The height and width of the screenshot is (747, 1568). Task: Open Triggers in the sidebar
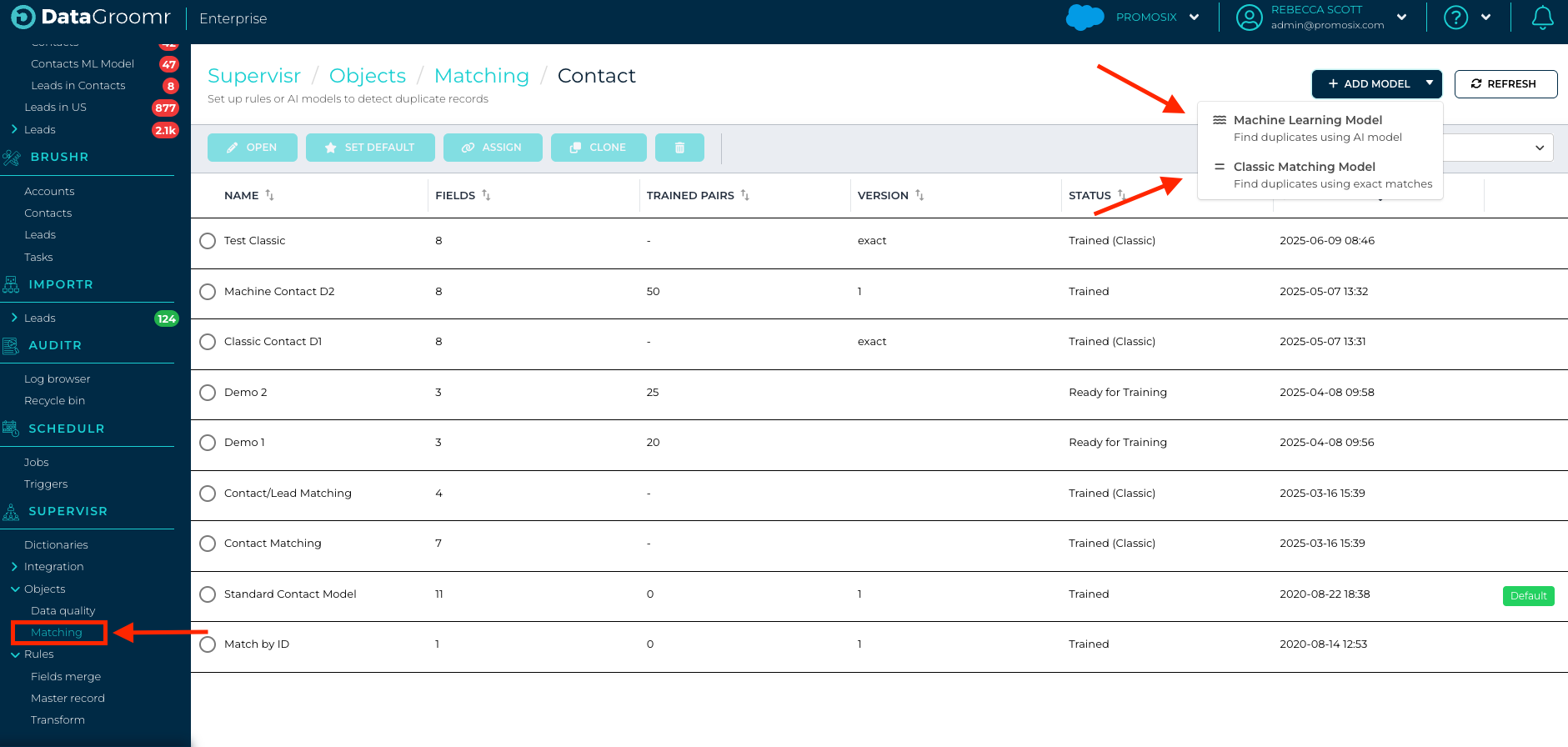coord(46,484)
